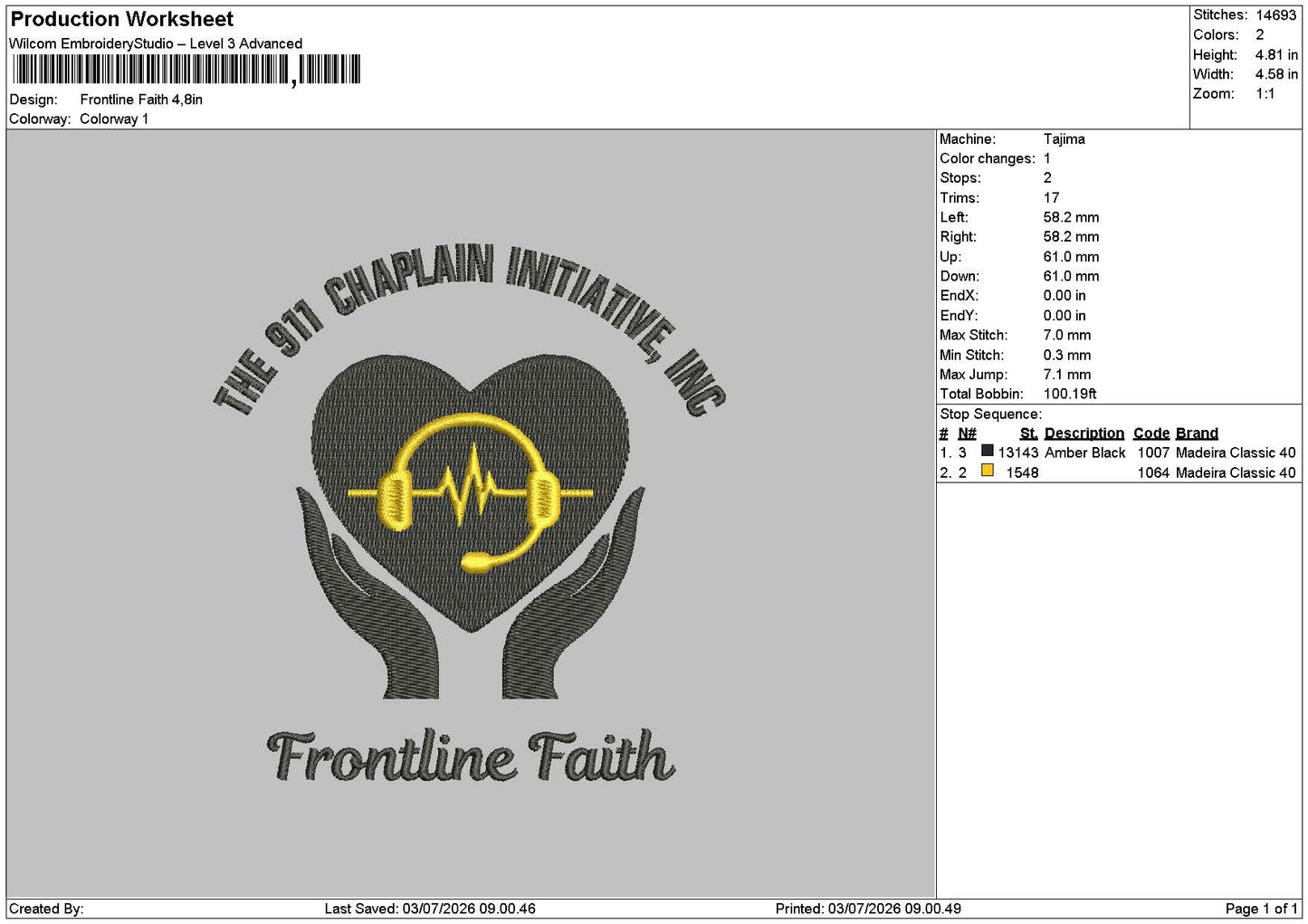Click the stitch count '14693'
The height and width of the screenshot is (924, 1308).
[1275, 14]
